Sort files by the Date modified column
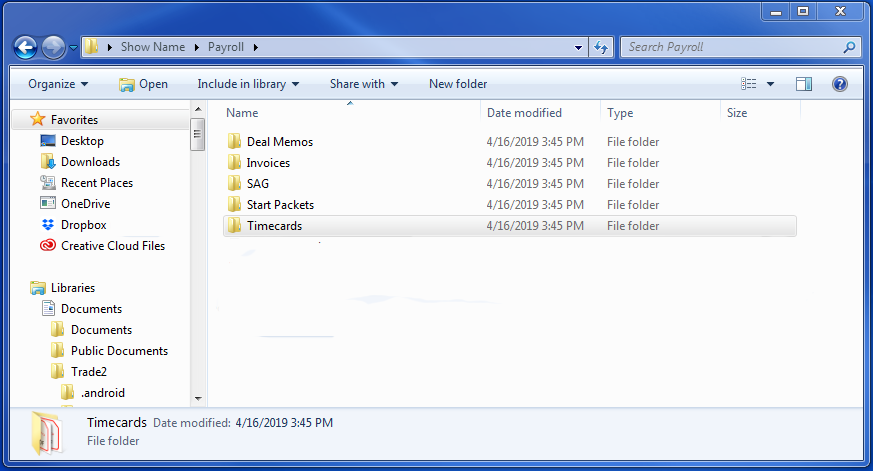This screenshot has width=873, height=471. (x=524, y=113)
